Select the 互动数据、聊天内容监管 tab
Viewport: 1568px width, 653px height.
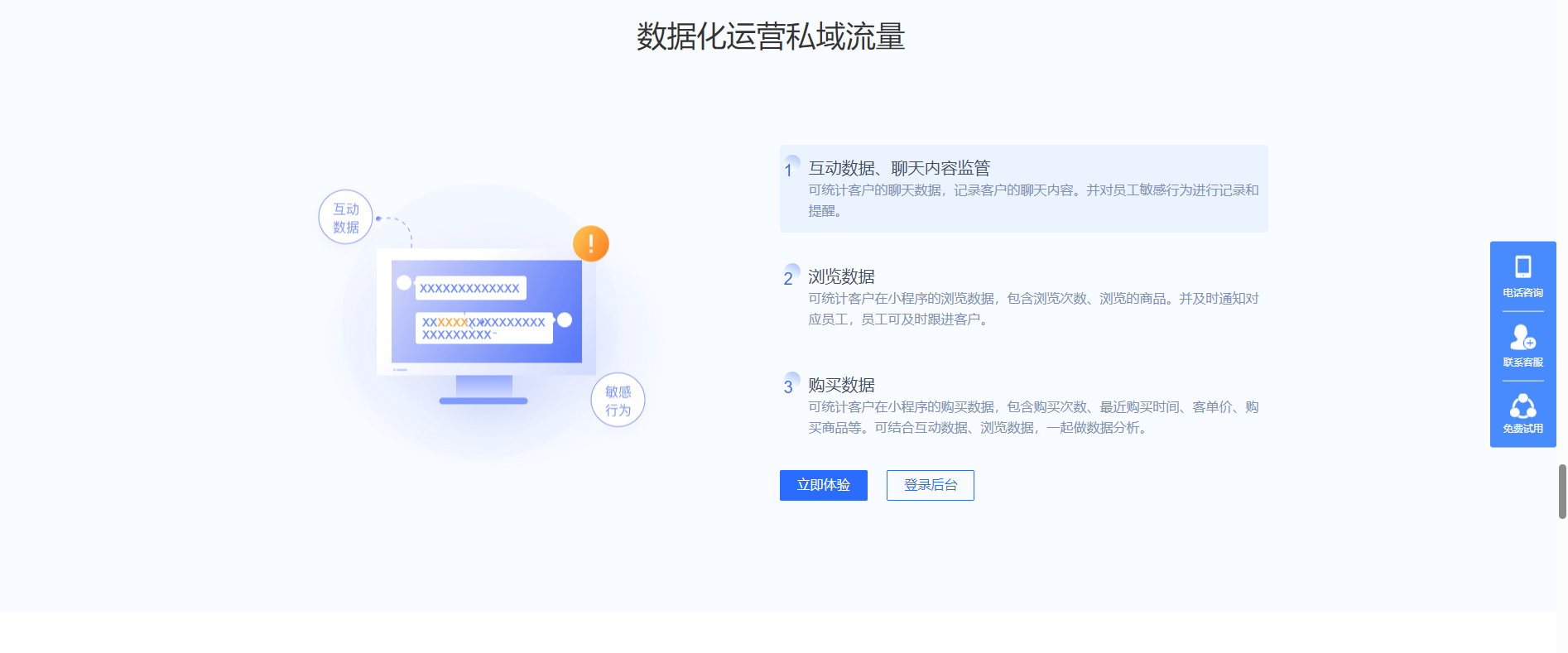click(899, 169)
